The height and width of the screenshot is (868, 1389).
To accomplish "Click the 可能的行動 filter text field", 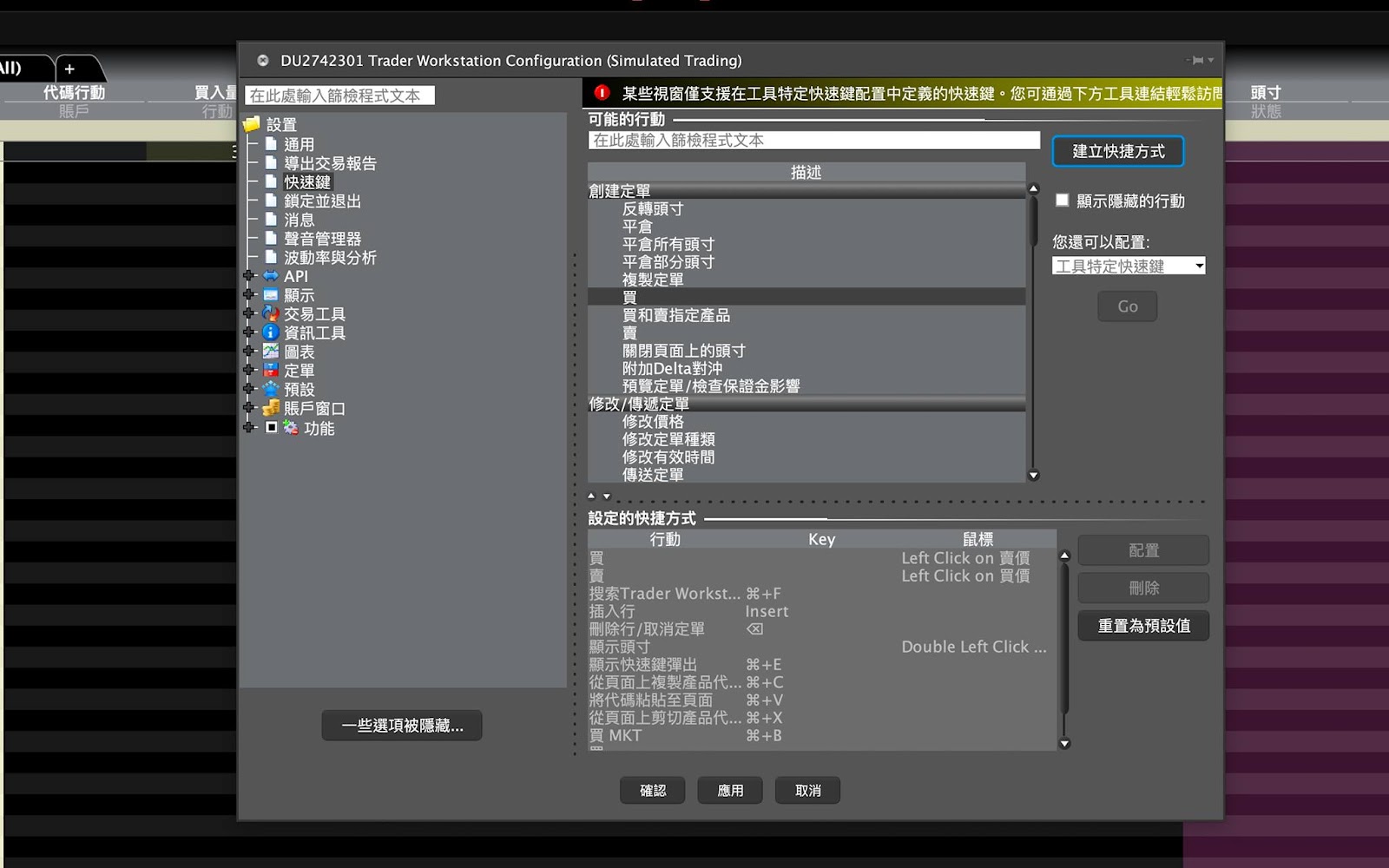I will point(813,140).
